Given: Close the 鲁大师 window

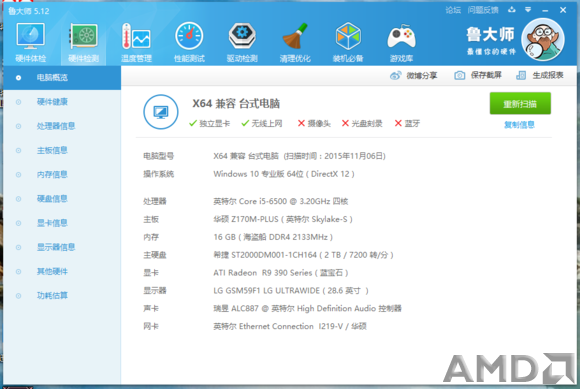Looking at the screenshot, I should [563, 10].
